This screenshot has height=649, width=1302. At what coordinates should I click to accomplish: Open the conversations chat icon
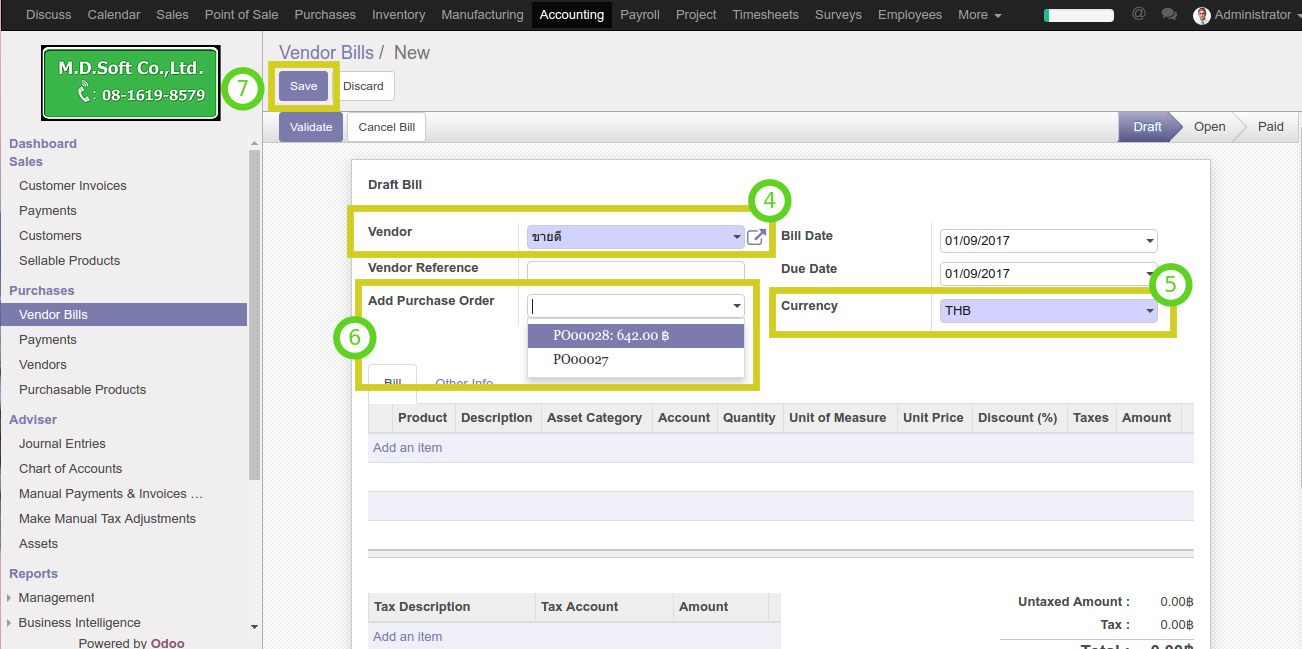(1169, 14)
